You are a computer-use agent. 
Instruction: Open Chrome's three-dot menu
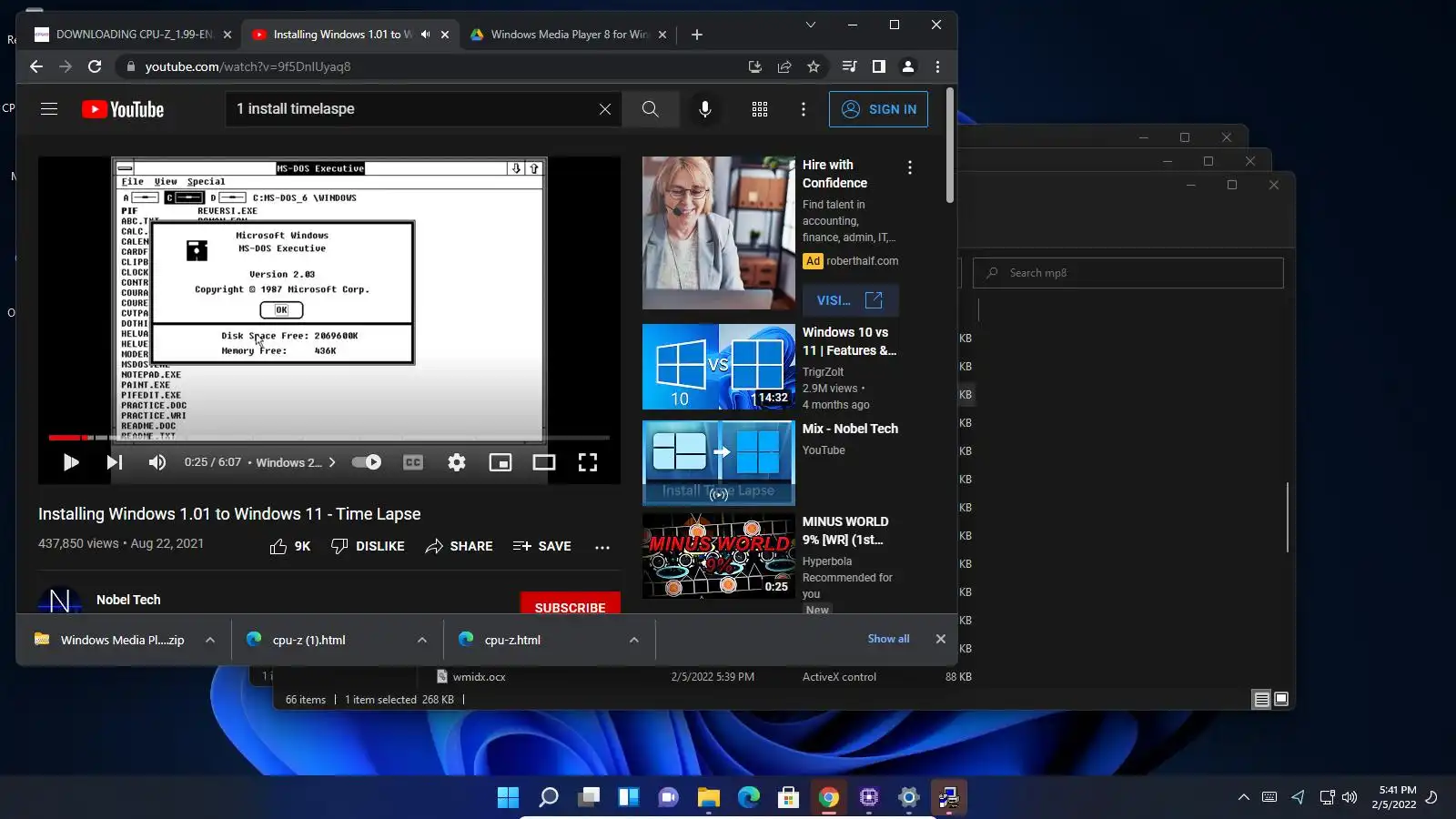[938, 66]
